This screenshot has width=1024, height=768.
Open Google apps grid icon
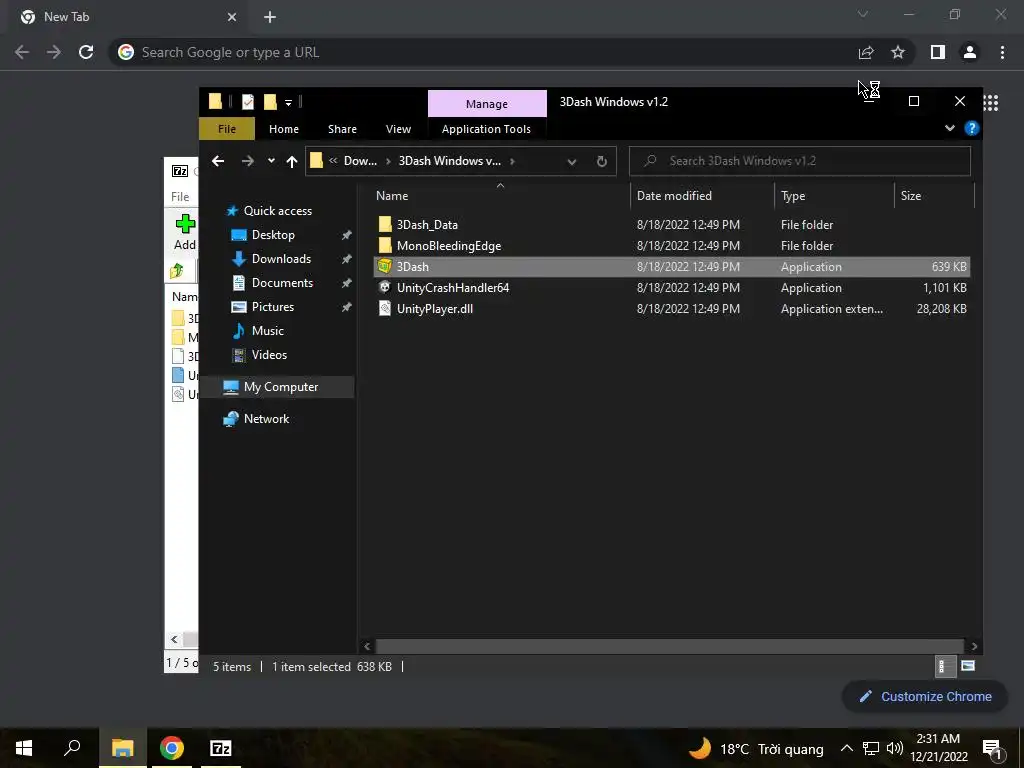[x=991, y=103]
